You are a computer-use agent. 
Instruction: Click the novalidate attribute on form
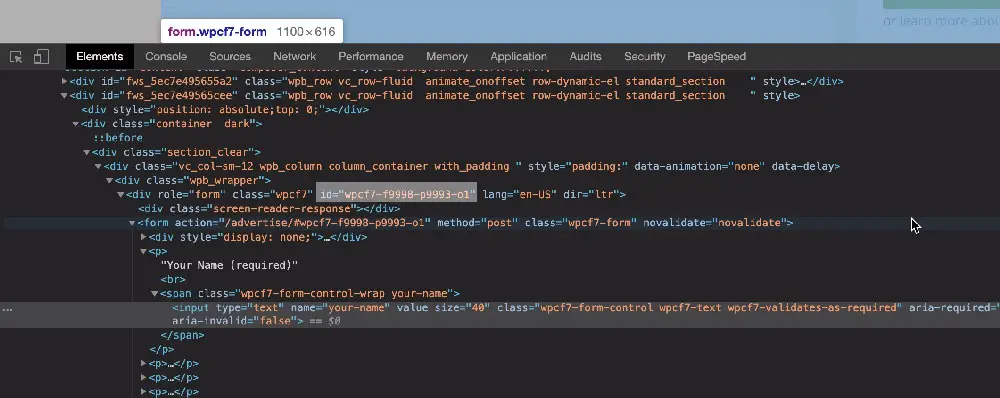point(715,223)
